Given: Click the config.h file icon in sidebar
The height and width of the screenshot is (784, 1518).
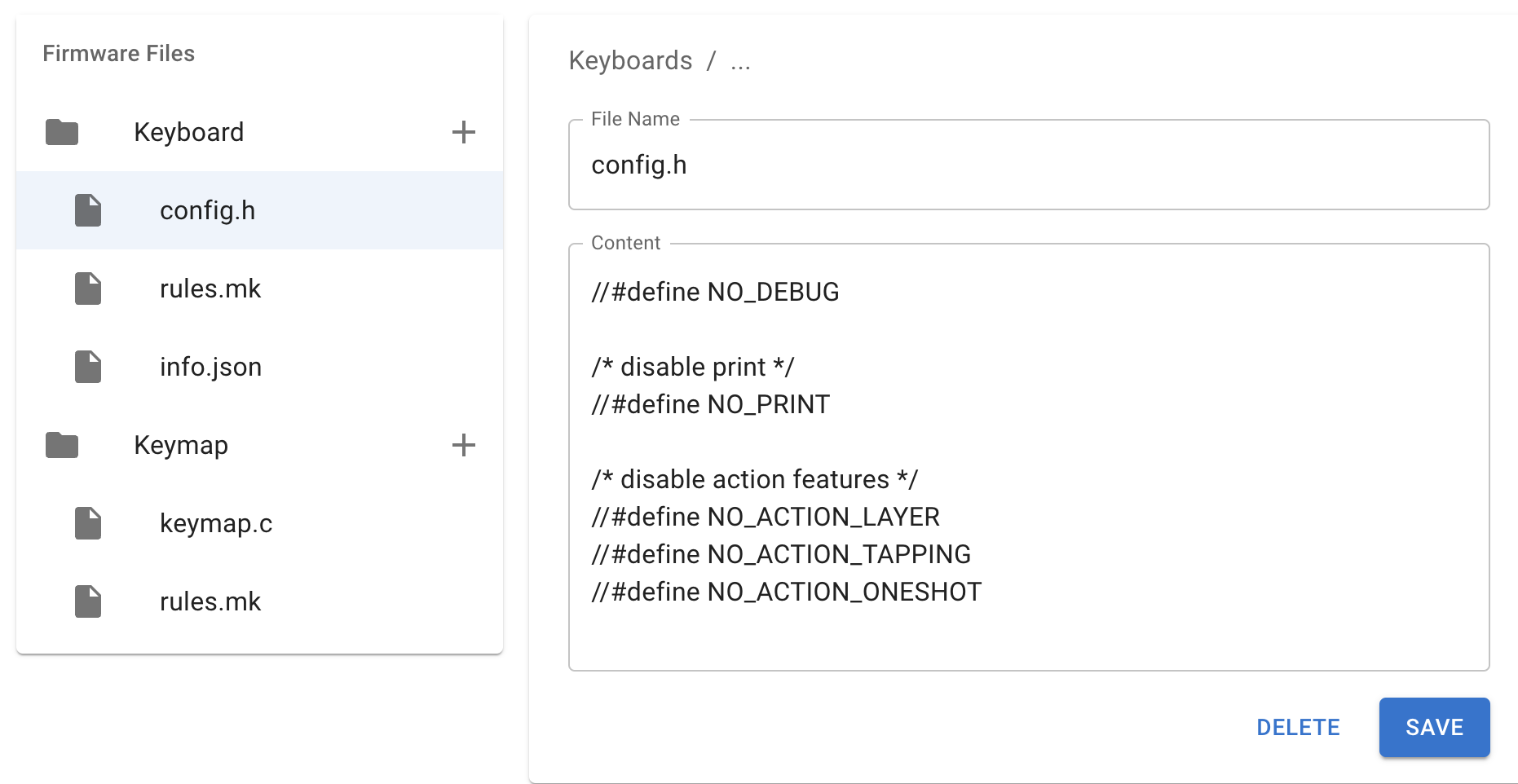Looking at the screenshot, I should 88,210.
